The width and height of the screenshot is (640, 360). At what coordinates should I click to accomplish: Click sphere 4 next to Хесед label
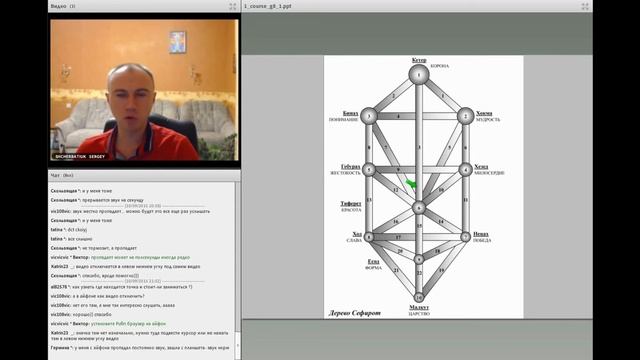[465, 169]
